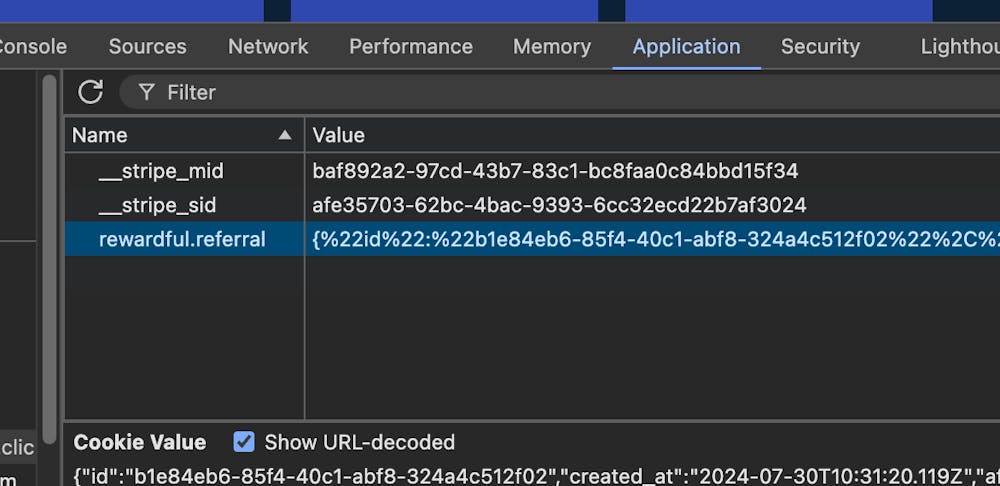Switch to the Lighthouse tab
Image resolution: width=1000 pixels, height=486 pixels.
click(x=959, y=46)
